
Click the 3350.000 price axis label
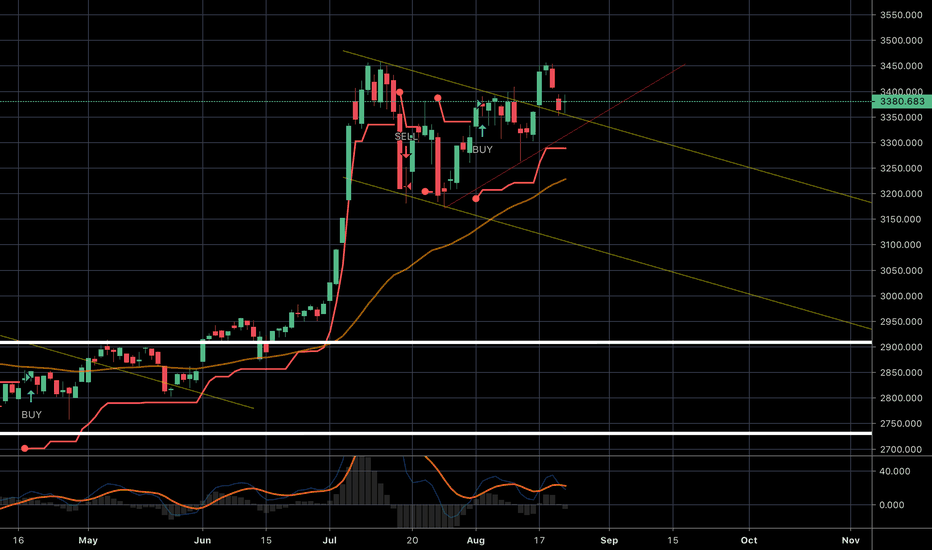pyautogui.click(x=901, y=117)
